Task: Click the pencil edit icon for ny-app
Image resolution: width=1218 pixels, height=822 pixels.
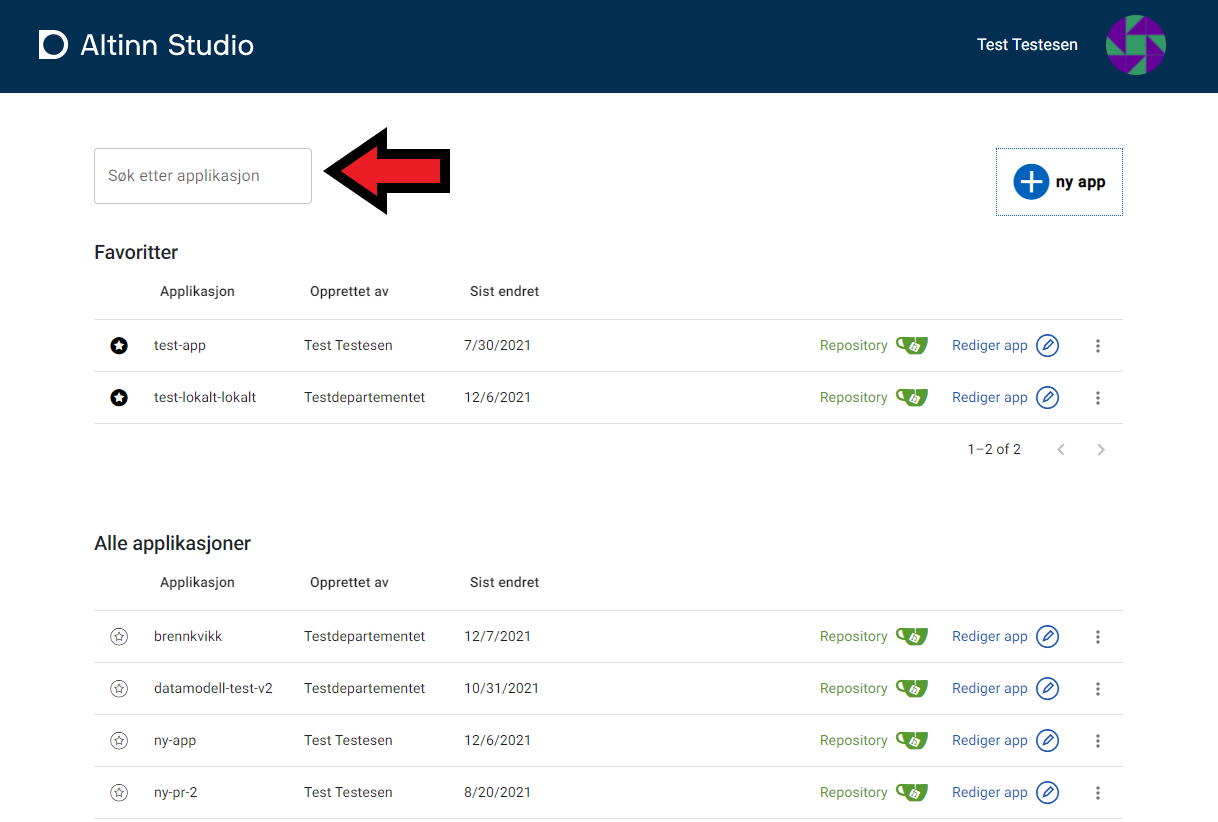Action: (1047, 740)
